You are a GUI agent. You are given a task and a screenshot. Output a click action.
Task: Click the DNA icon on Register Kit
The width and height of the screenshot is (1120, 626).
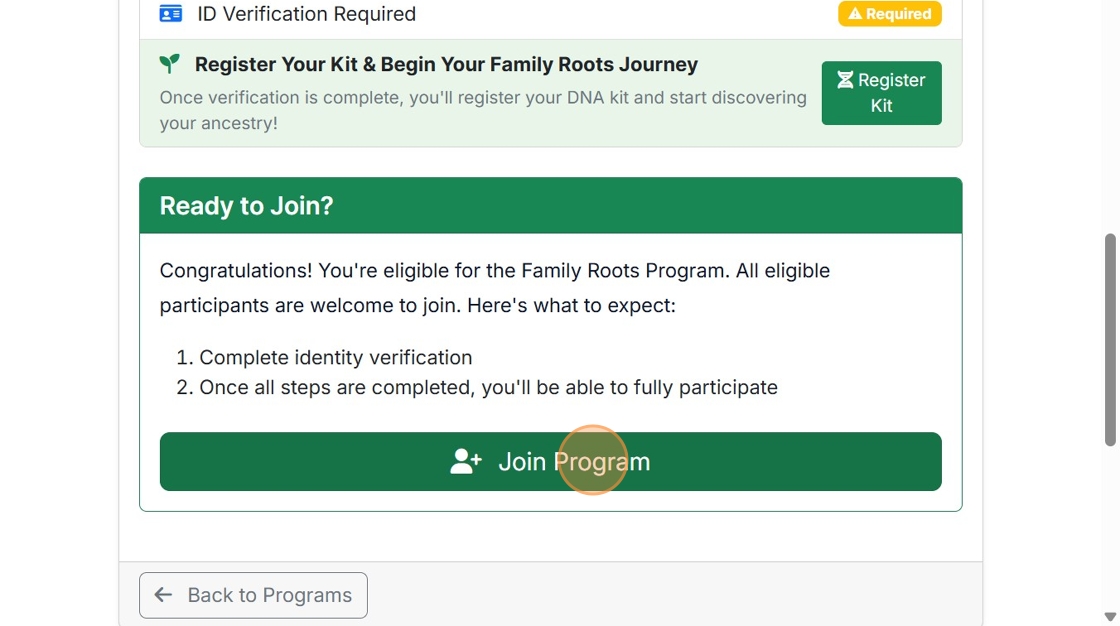[x=845, y=80]
